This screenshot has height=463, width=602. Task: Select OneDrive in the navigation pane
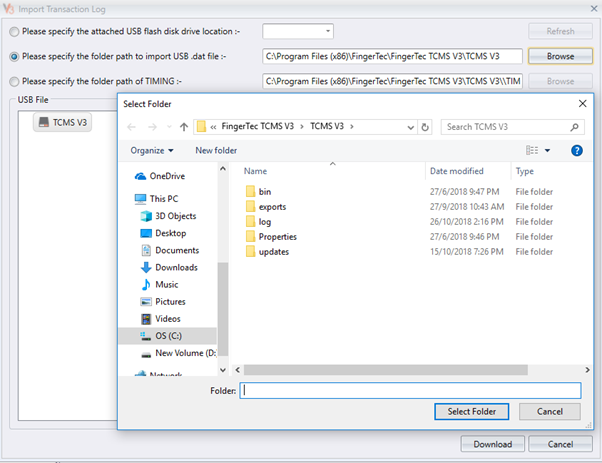[x=160, y=176]
